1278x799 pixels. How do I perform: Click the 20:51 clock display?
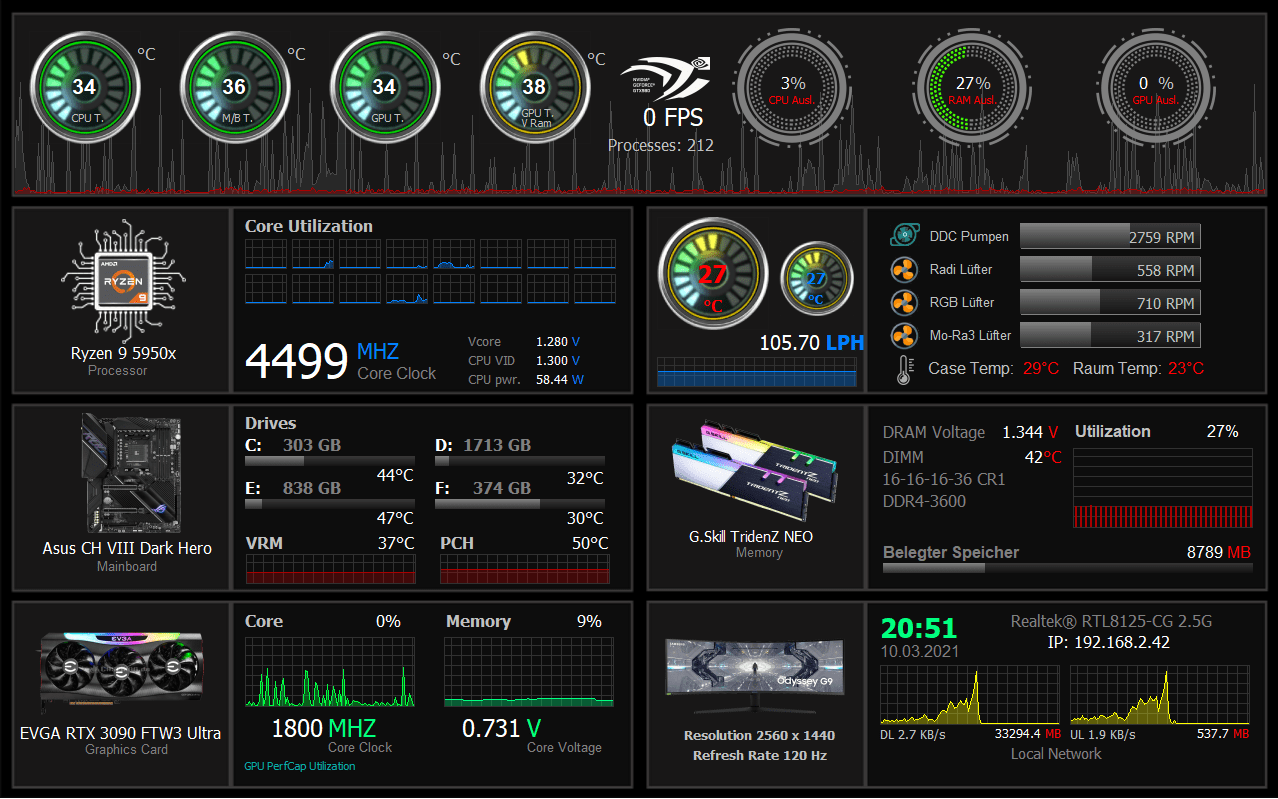pos(919,628)
